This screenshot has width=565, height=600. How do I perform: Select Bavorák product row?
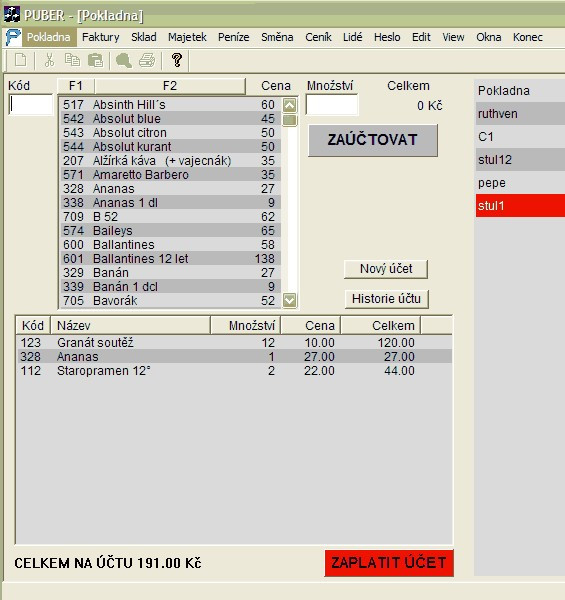tap(170, 301)
